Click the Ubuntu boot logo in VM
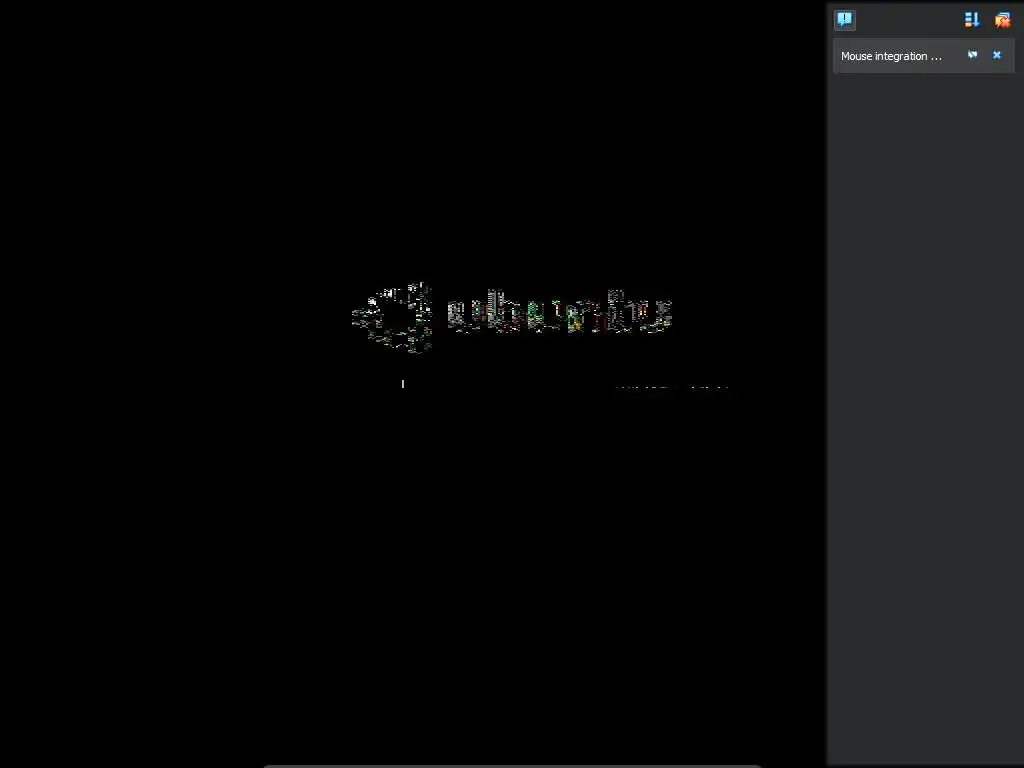 (512, 318)
